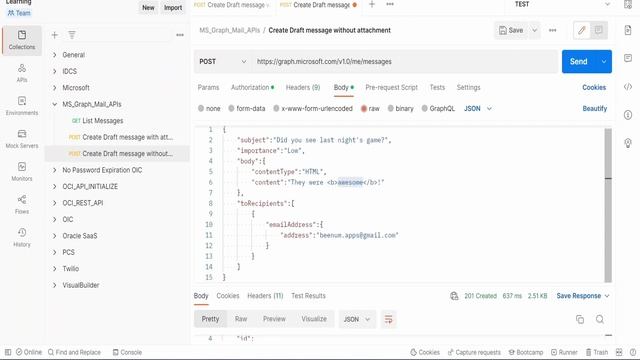Switch to the Headers (9) request tab
The height and width of the screenshot is (360, 640).
point(303,87)
